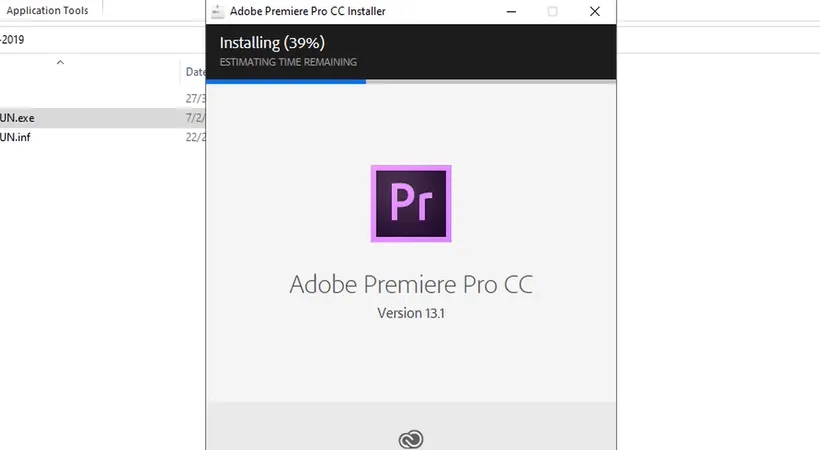Click the 22/2 date beside UN.inf

(x=195, y=137)
